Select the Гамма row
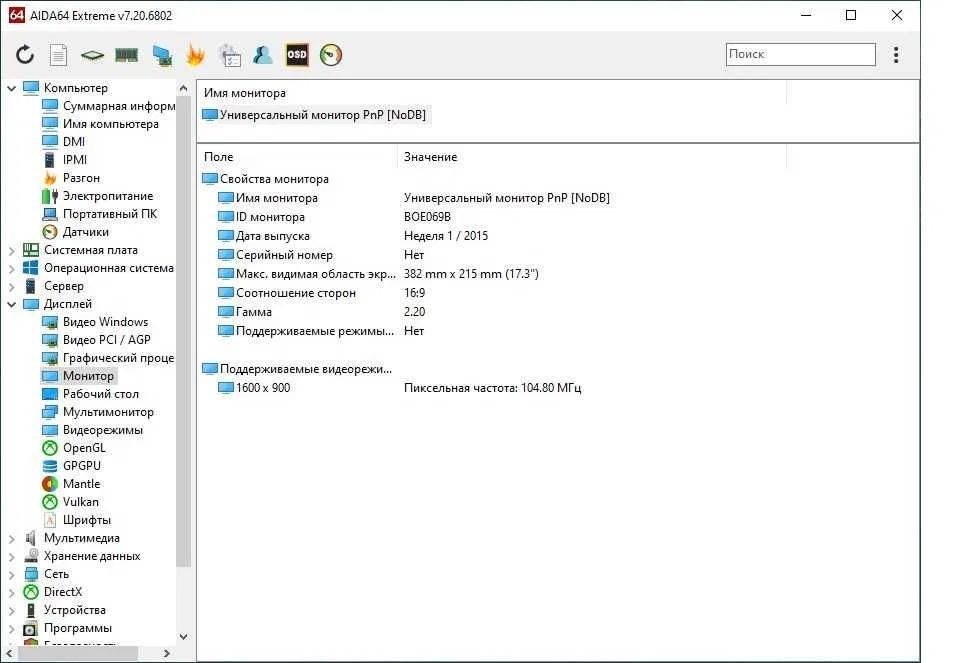 [321, 312]
